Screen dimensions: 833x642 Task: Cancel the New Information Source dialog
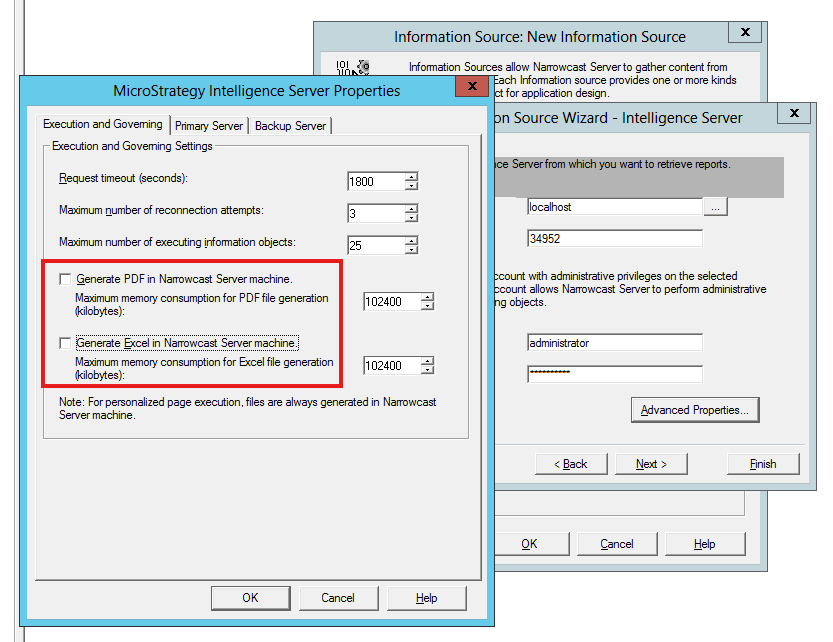click(x=617, y=544)
